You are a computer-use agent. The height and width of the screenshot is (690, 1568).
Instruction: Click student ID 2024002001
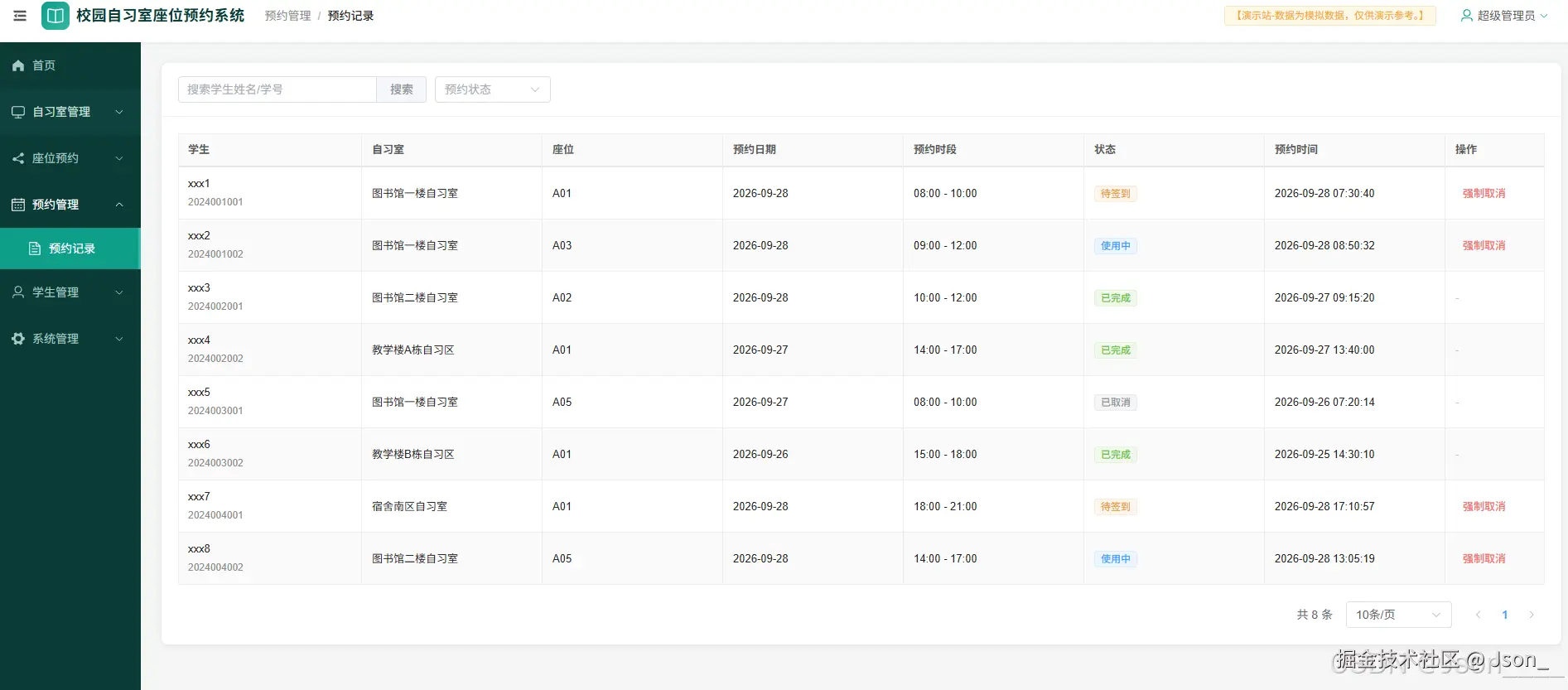click(x=215, y=306)
